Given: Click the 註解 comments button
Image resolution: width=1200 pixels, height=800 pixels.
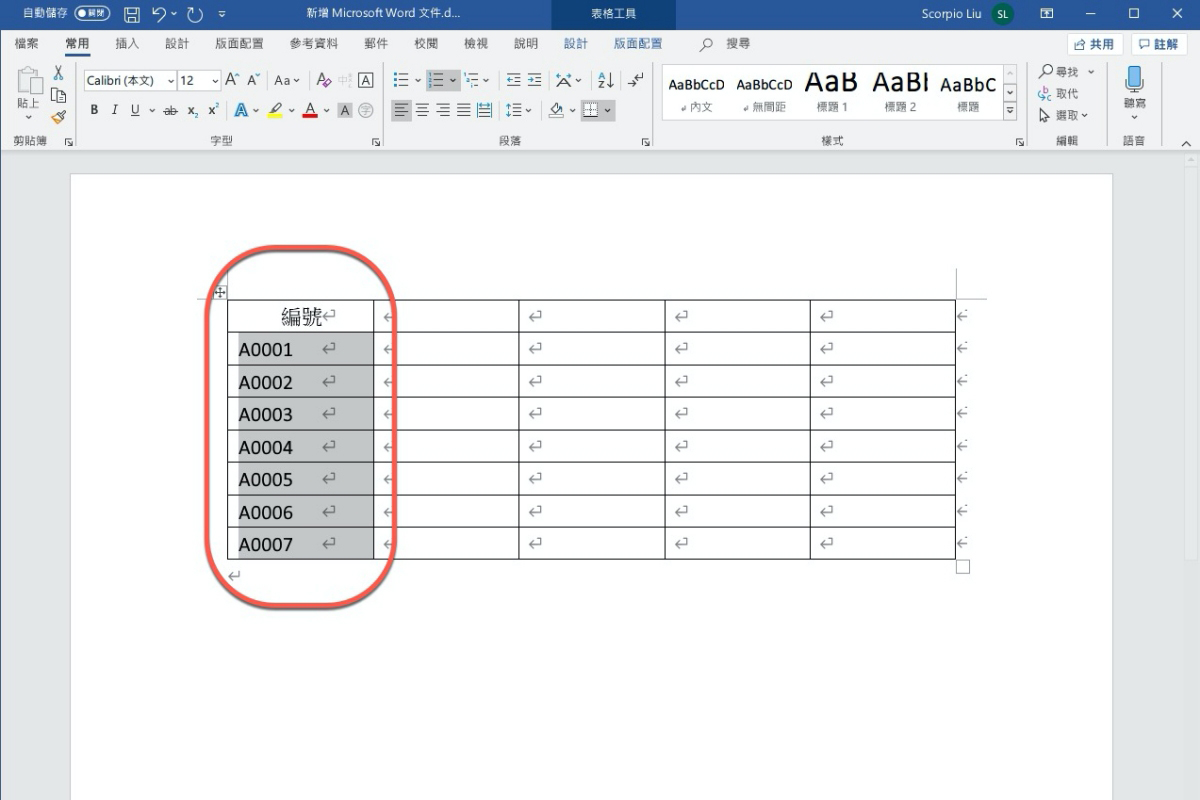Looking at the screenshot, I should 1158,44.
